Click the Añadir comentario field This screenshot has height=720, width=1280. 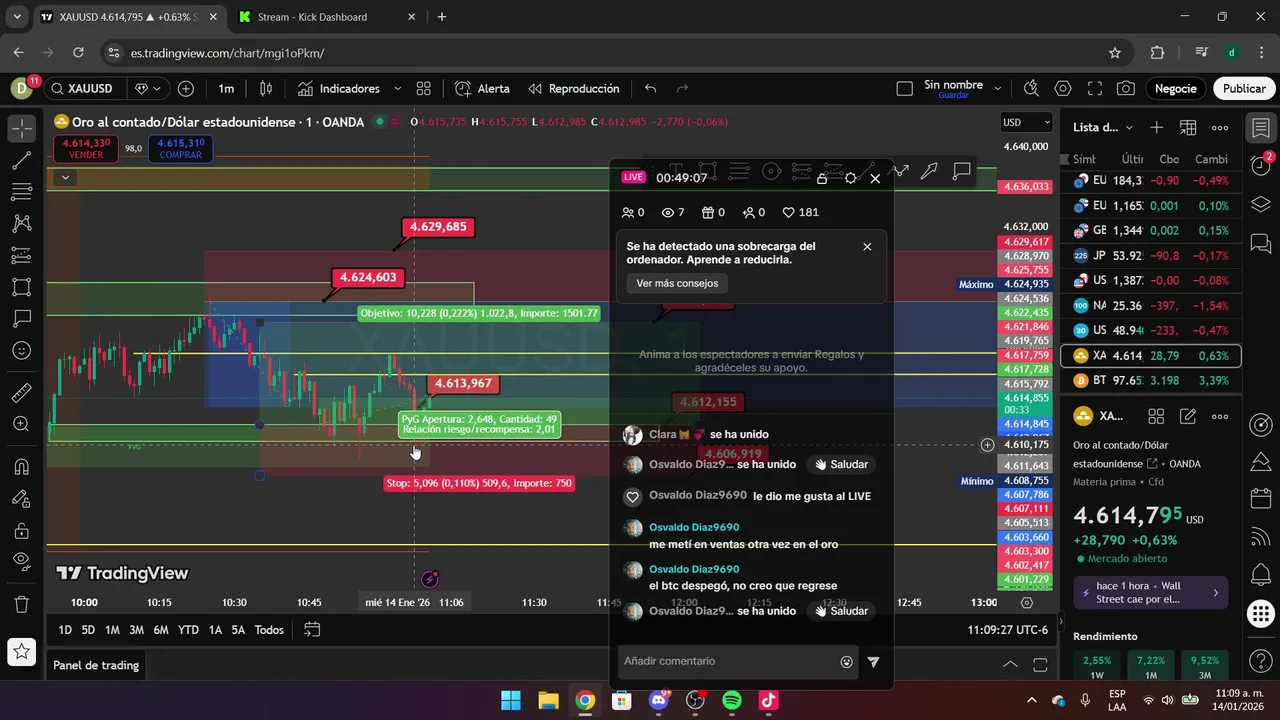pos(738,661)
